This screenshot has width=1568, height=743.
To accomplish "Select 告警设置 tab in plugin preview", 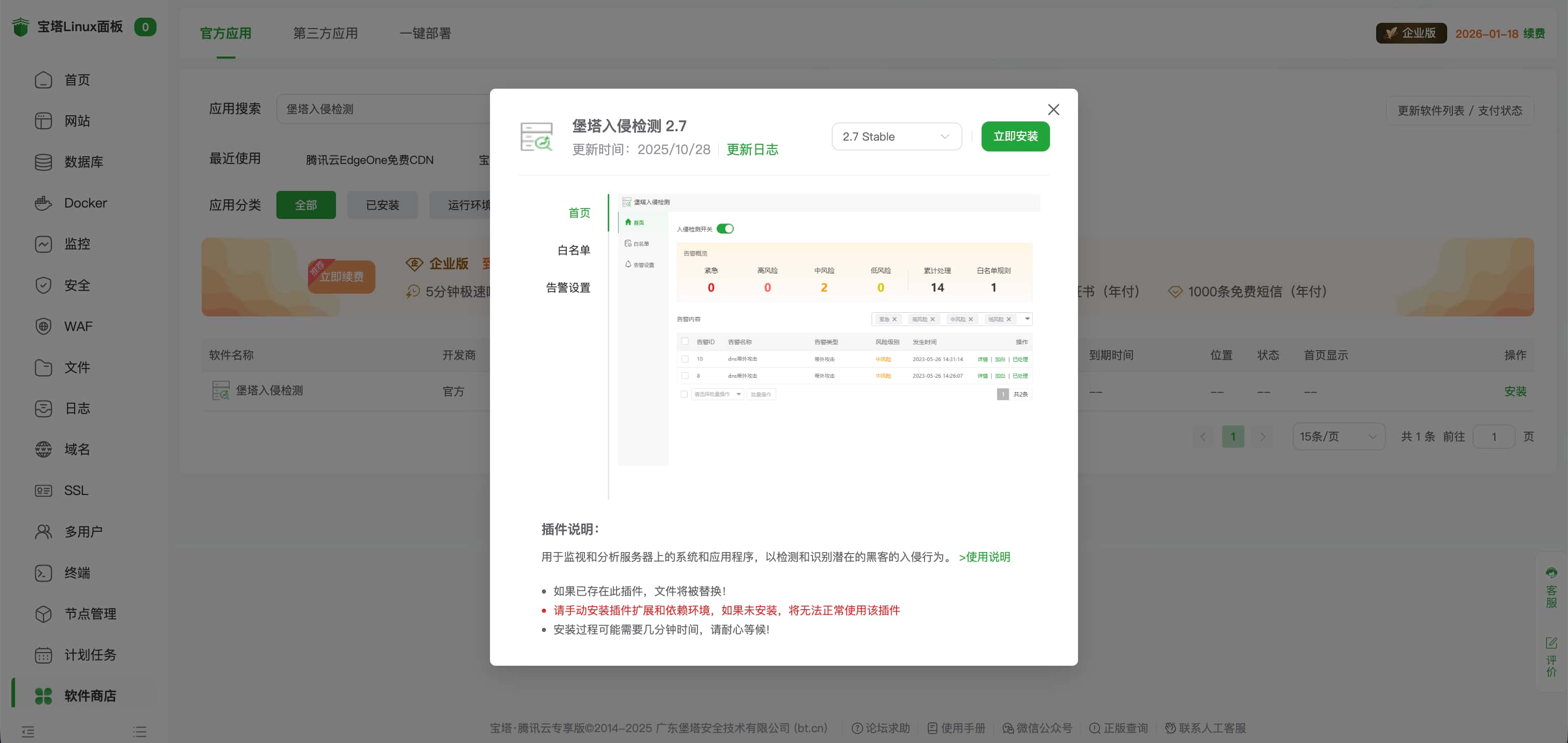I will click(567, 287).
